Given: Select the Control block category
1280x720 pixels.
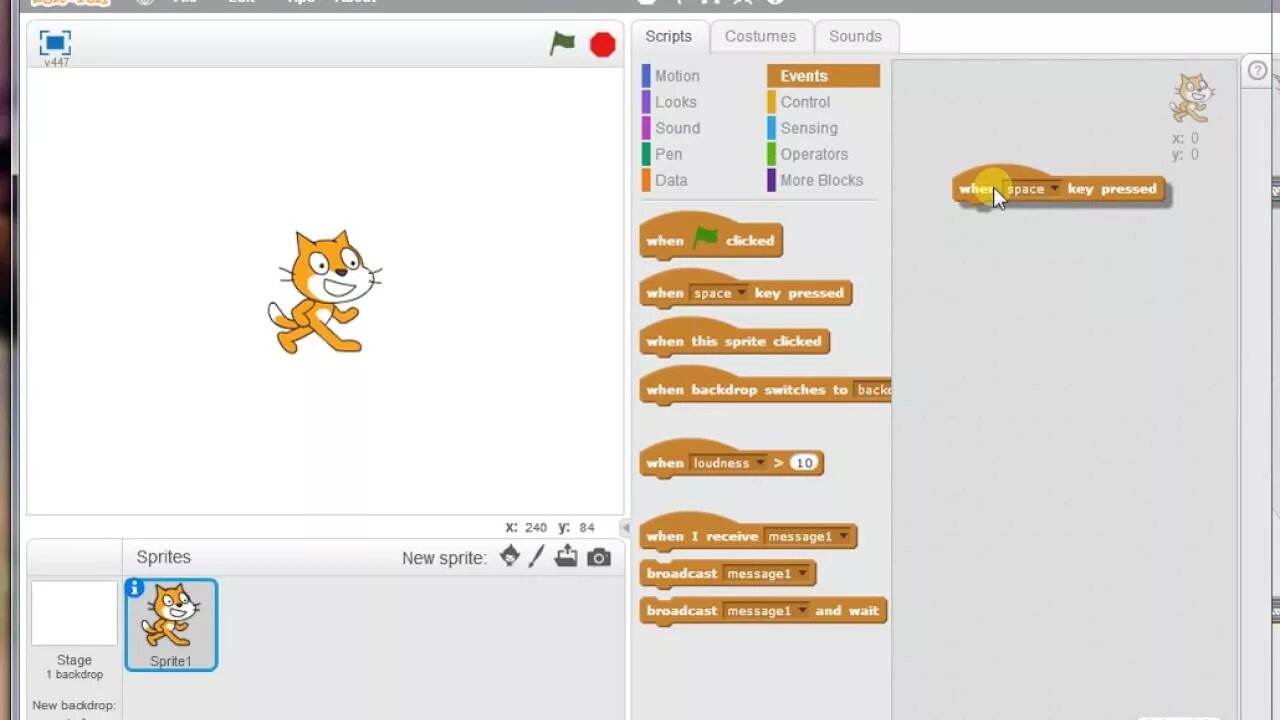Looking at the screenshot, I should (805, 102).
